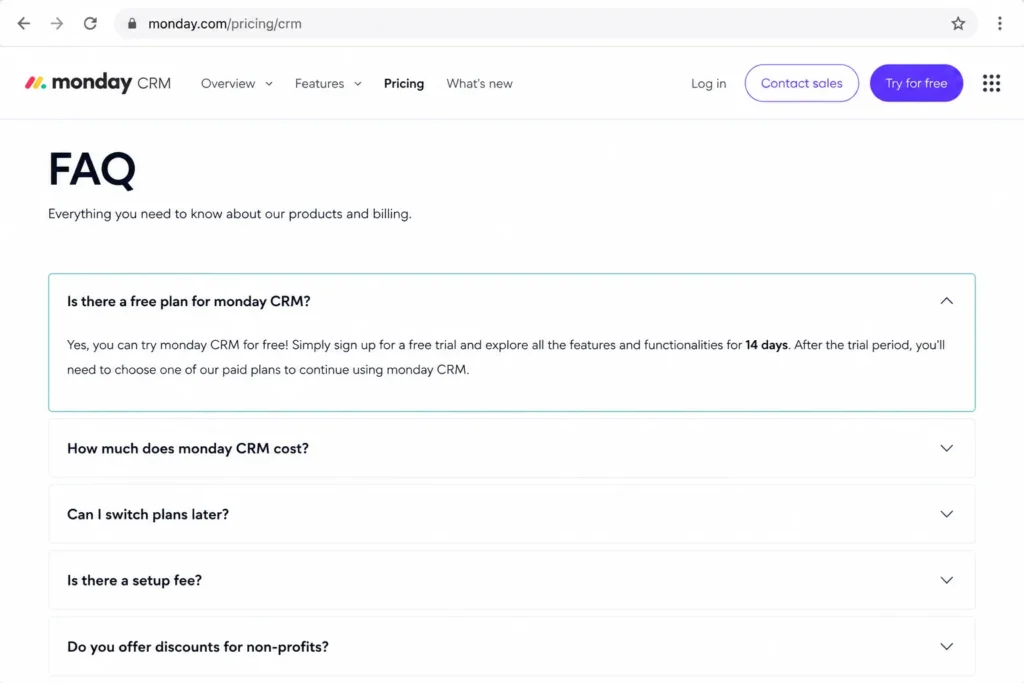Expand the switch plans later chevron
This screenshot has width=1024, height=683.
(x=946, y=514)
